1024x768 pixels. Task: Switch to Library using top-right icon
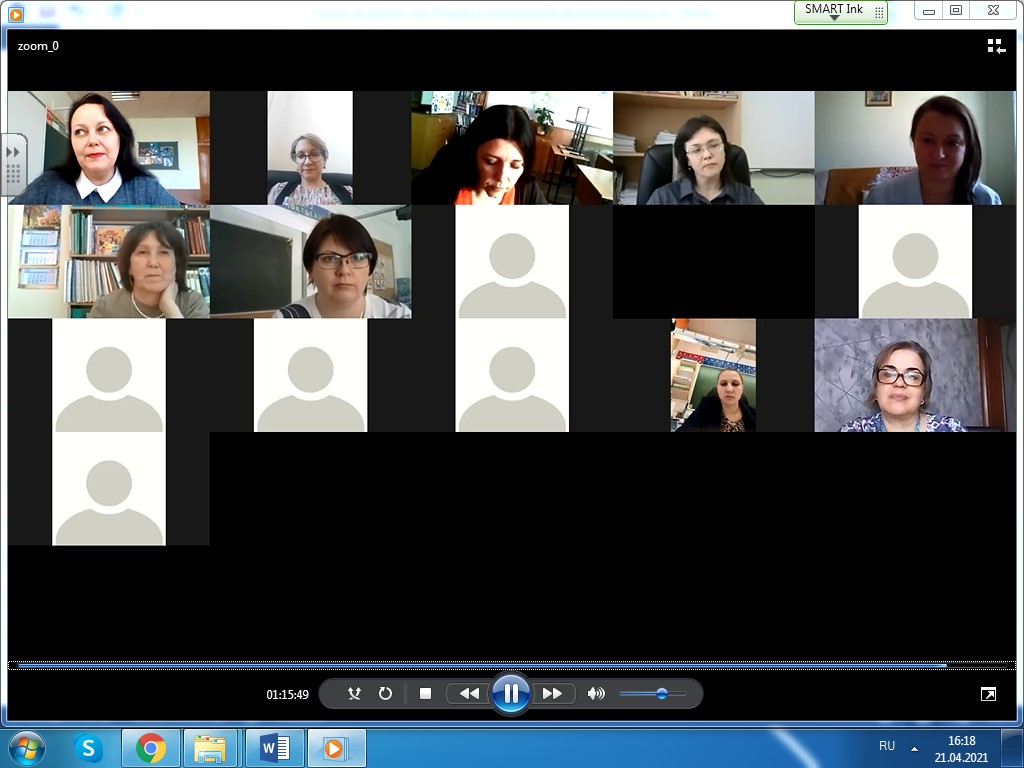996,46
